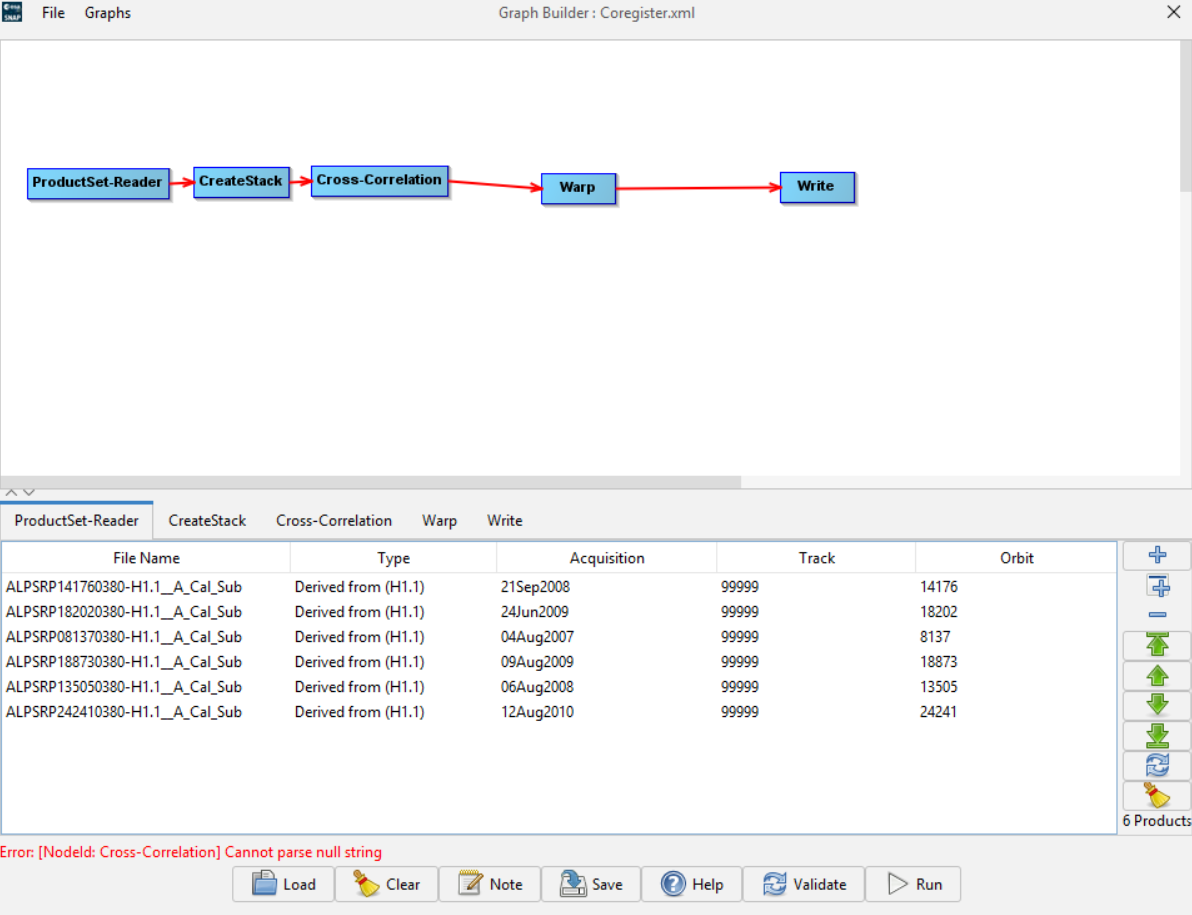Image resolution: width=1192 pixels, height=915 pixels.
Task: Switch to the Cross-Correlation tab
Action: (x=334, y=521)
